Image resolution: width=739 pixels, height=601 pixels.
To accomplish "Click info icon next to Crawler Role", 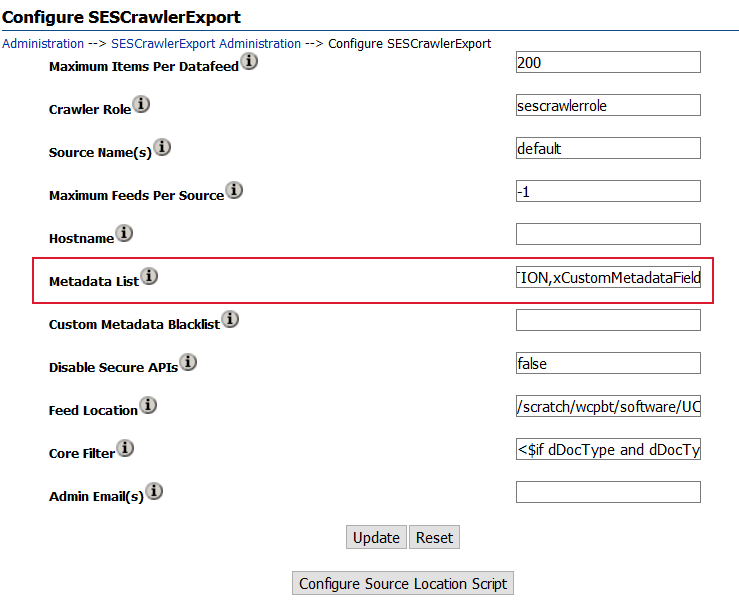I will (x=141, y=104).
